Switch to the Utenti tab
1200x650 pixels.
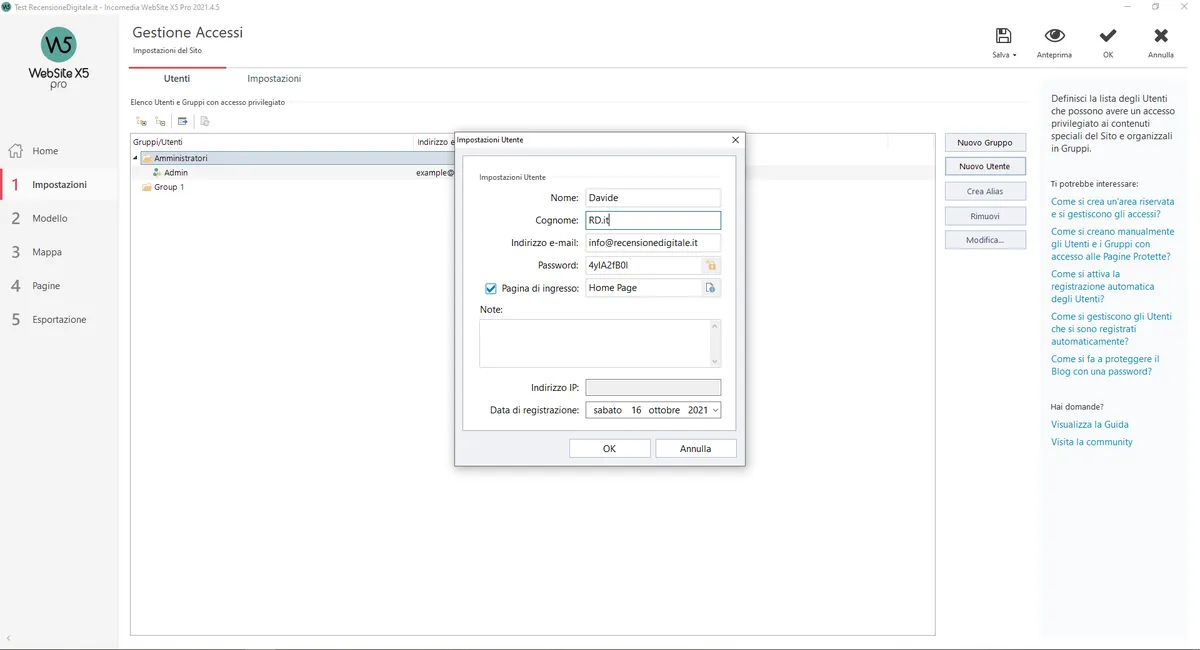[177, 78]
